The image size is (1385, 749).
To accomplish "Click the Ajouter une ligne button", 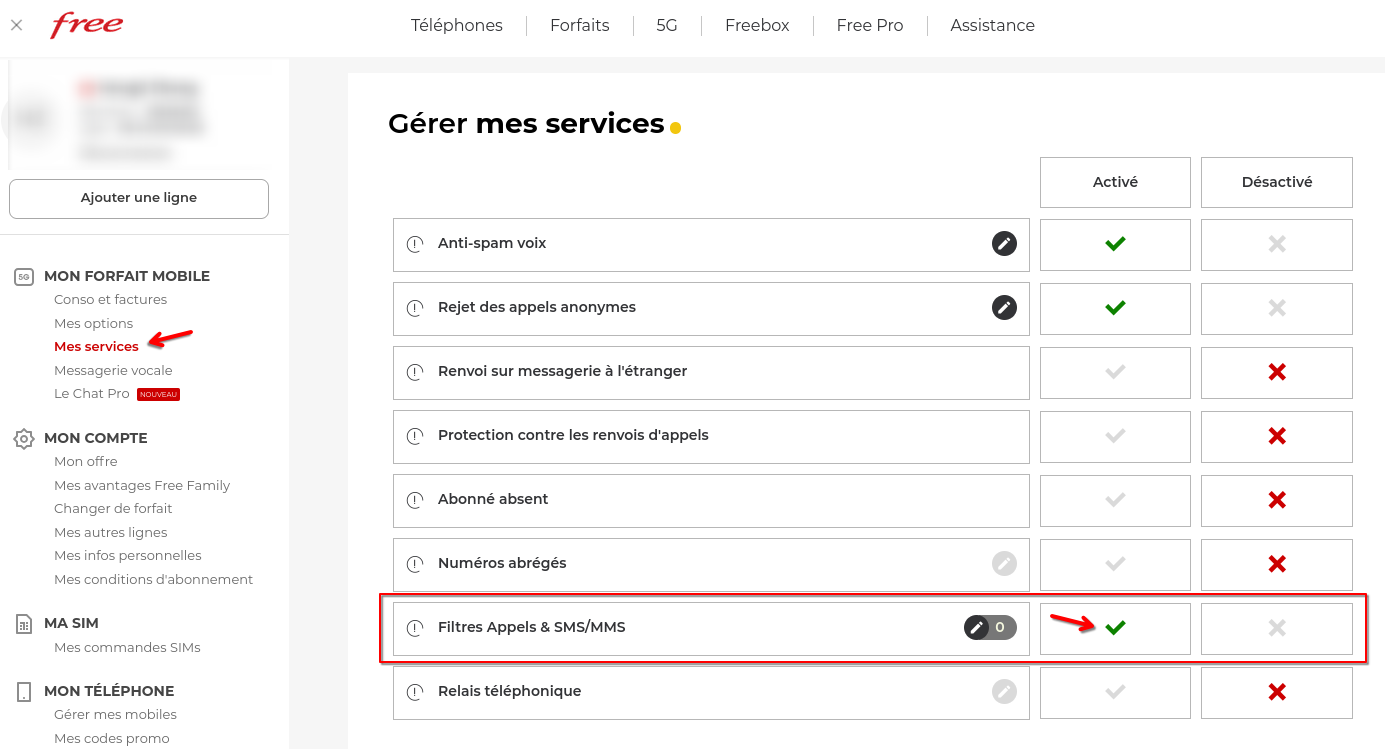I will click(x=139, y=198).
